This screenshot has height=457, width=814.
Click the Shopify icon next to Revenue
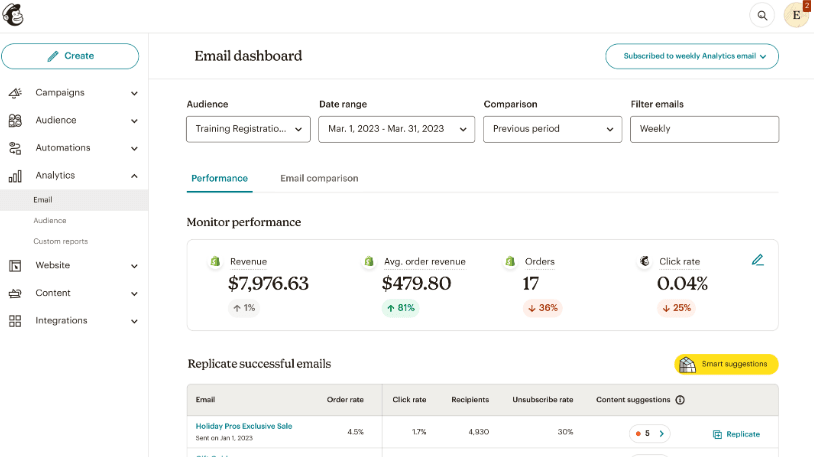tap(215, 261)
